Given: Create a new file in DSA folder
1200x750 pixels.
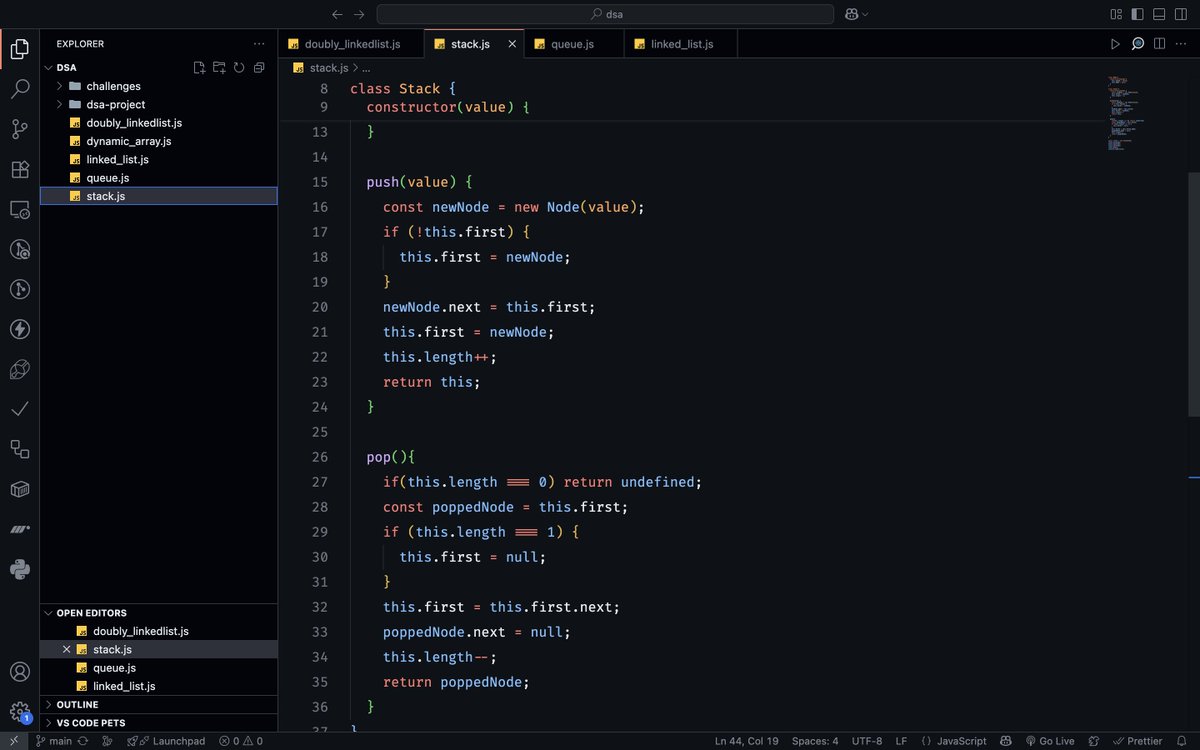Looking at the screenshot, I should [200, 68].
